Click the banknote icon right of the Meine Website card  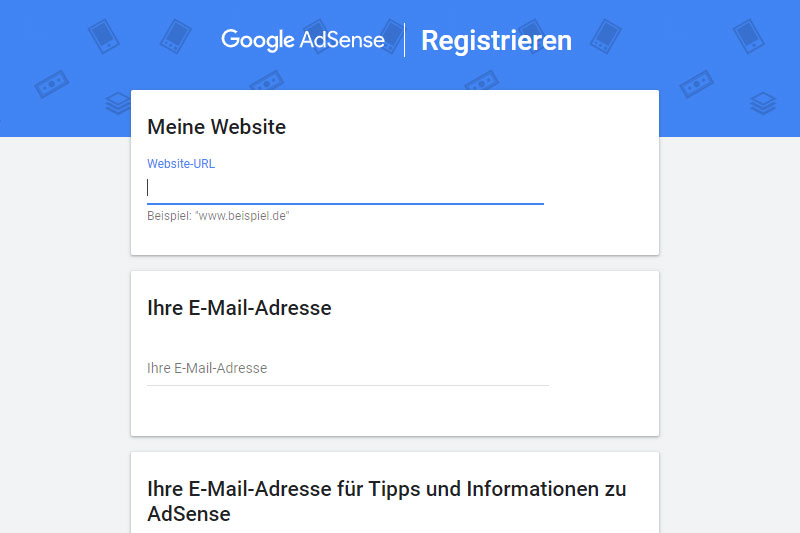click(x=696, y=84)
